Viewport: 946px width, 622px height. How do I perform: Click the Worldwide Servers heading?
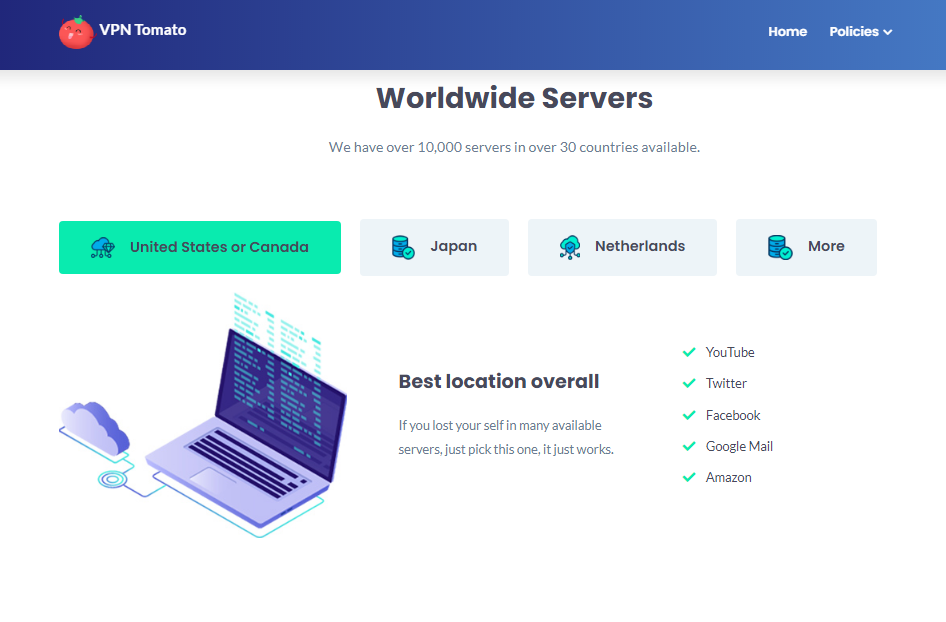click(x=515, y=98)
